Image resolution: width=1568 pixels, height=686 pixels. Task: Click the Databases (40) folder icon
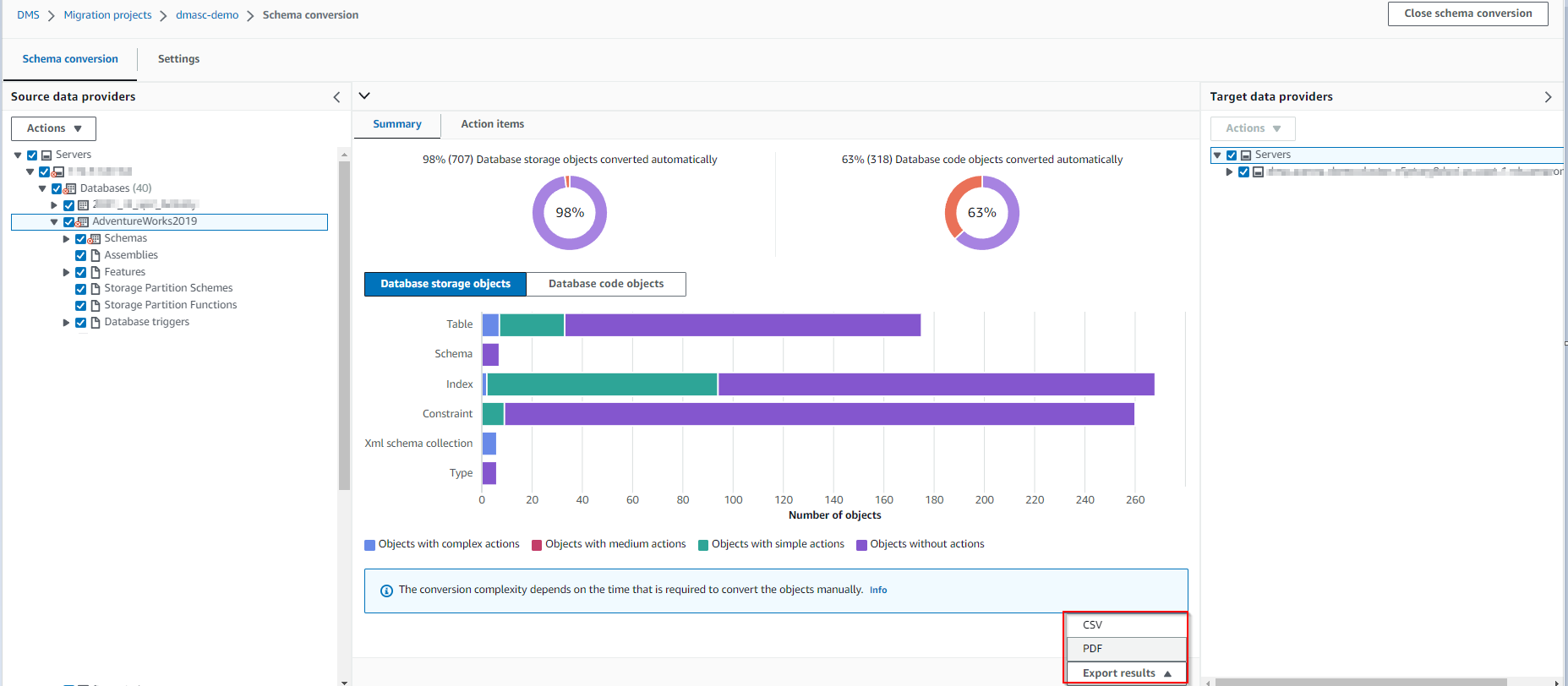(x=70, y=188)
